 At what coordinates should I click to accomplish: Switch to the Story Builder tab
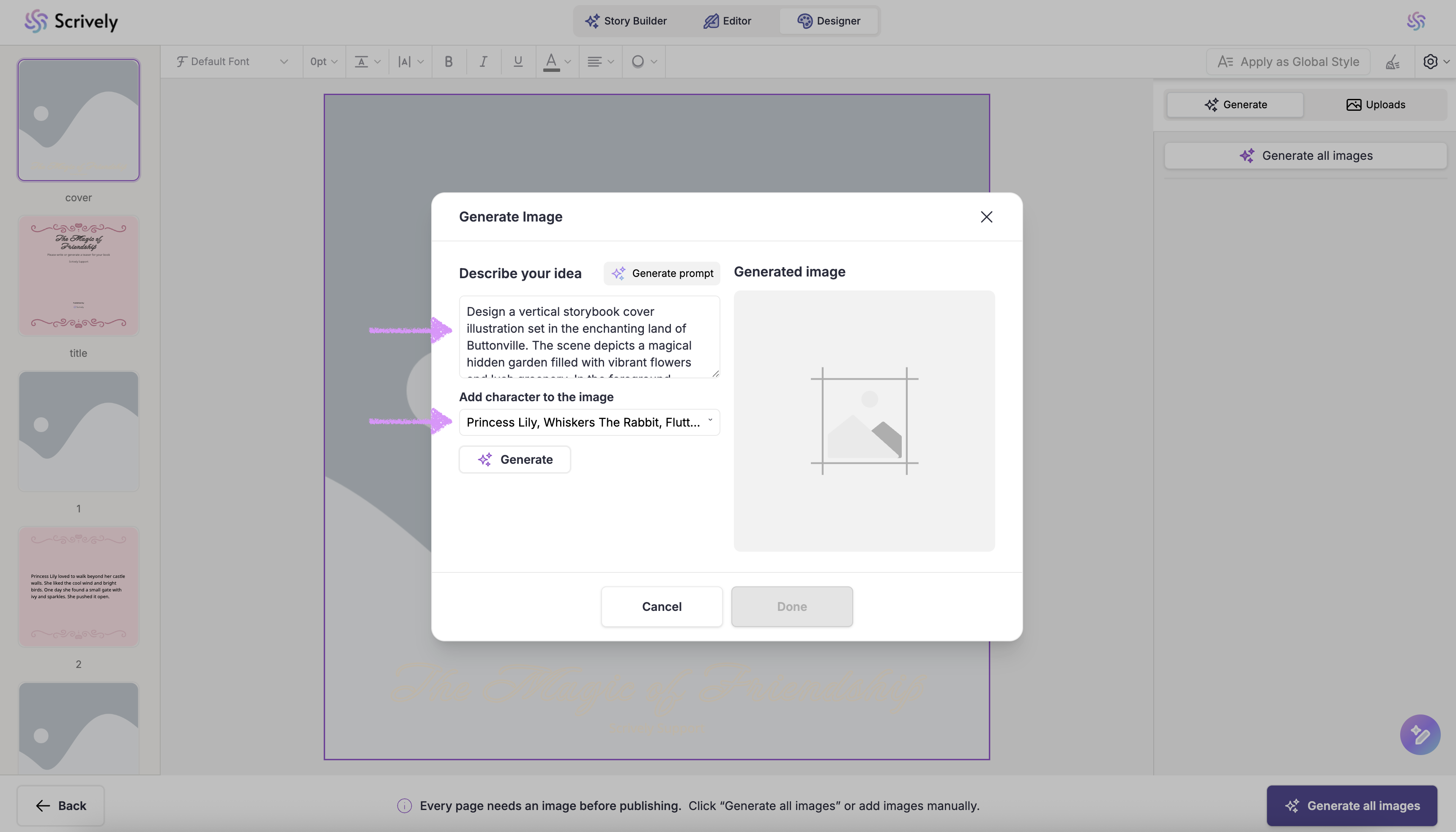[626, 21]
